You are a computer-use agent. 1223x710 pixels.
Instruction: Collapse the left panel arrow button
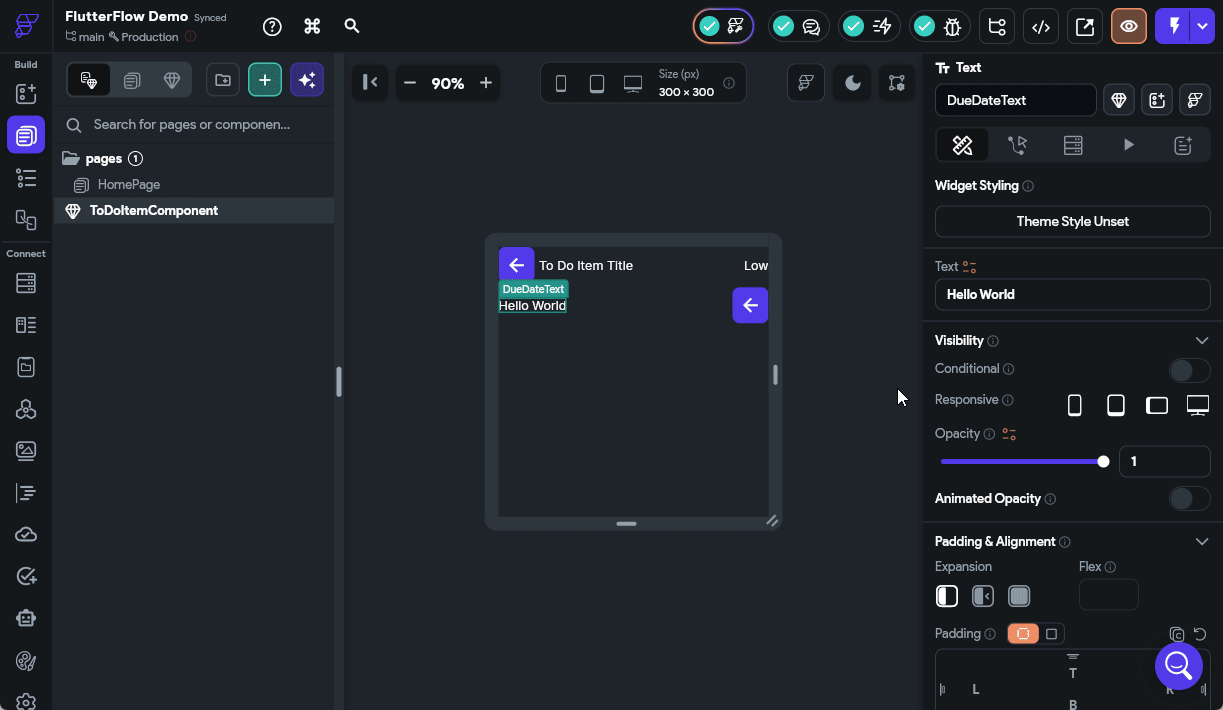370,83
